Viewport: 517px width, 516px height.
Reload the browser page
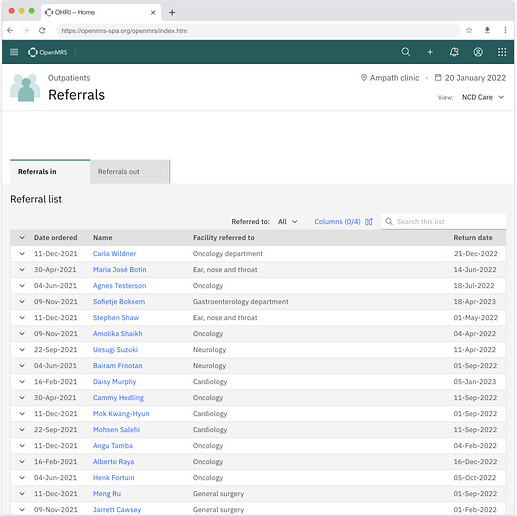(42, 30)
